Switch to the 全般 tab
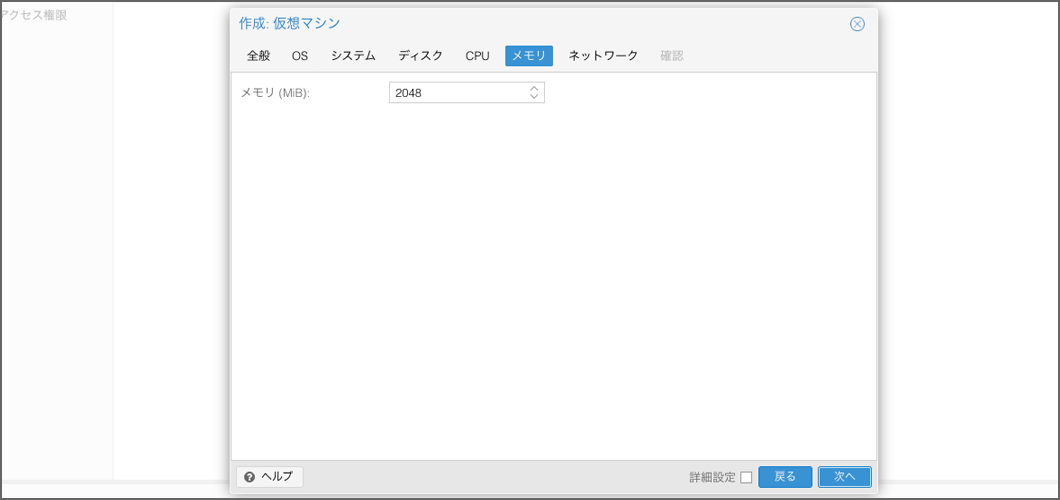Viewport: 1060px width, 500px height. (258, 56)
